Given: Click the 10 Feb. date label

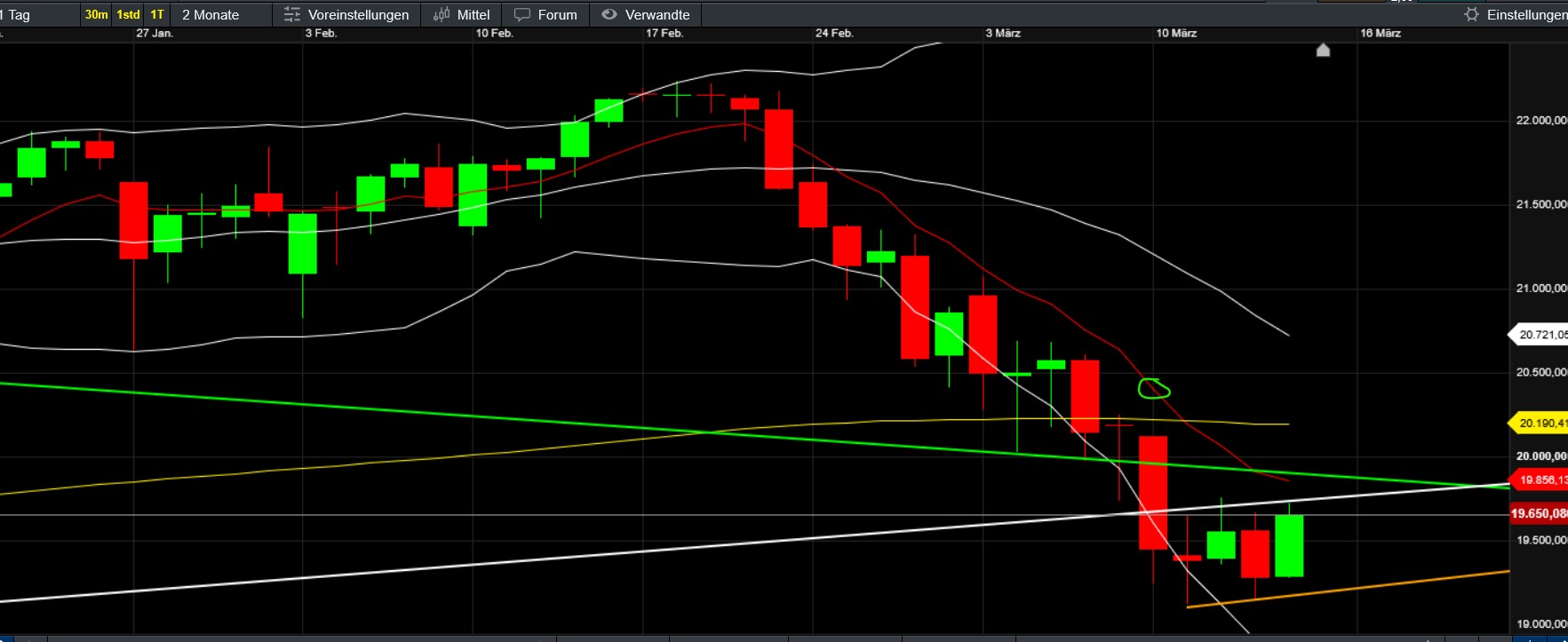Looking at the screenshot, I should tap(494, 33).
